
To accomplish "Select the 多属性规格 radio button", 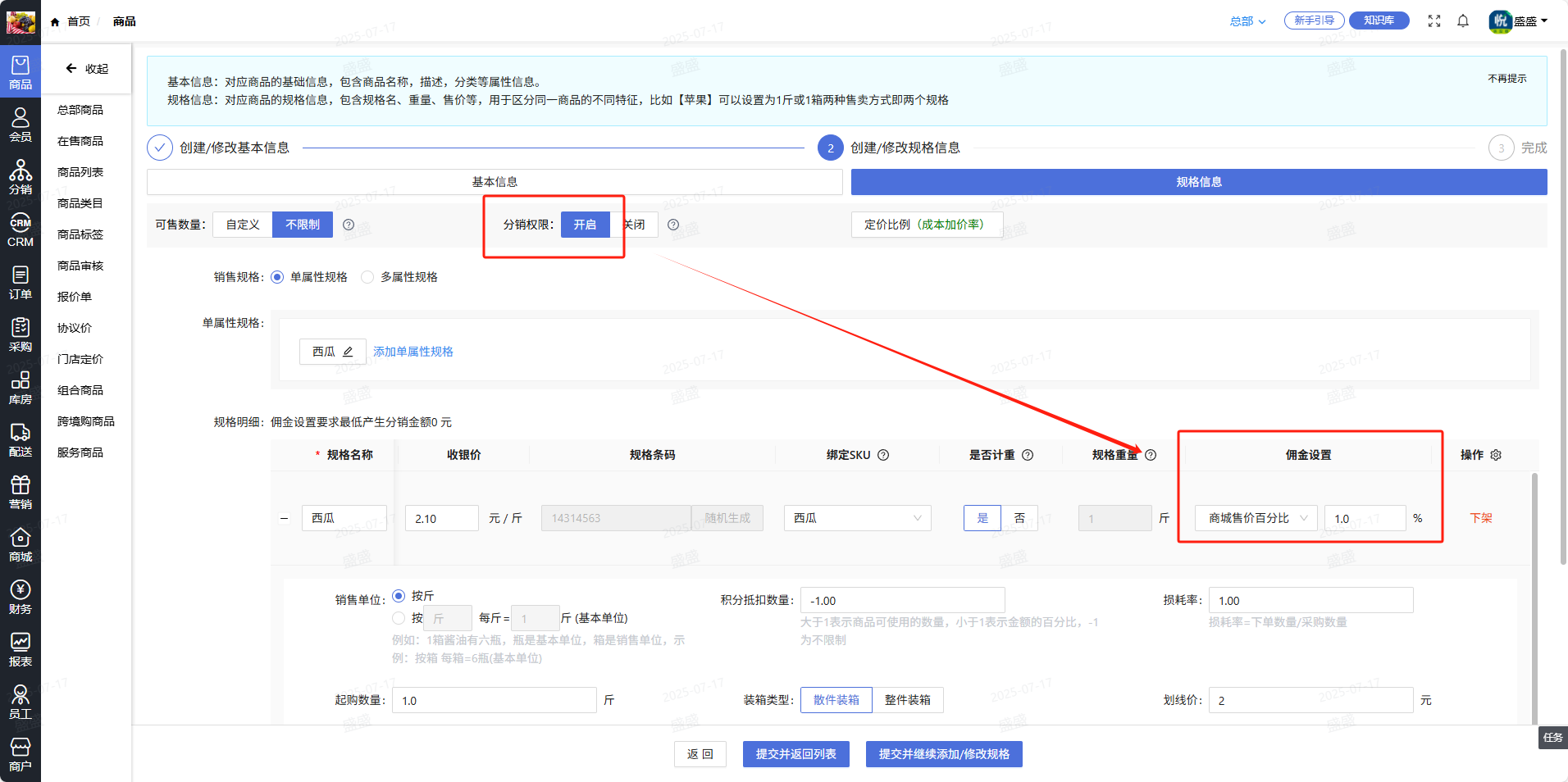I will point(367,277).
